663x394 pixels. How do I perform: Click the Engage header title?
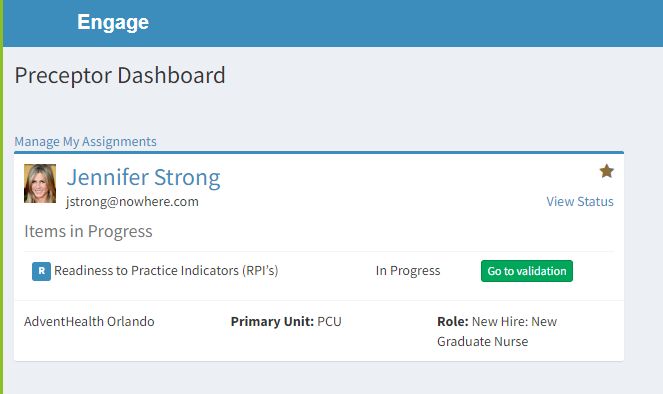pos(113,22)
